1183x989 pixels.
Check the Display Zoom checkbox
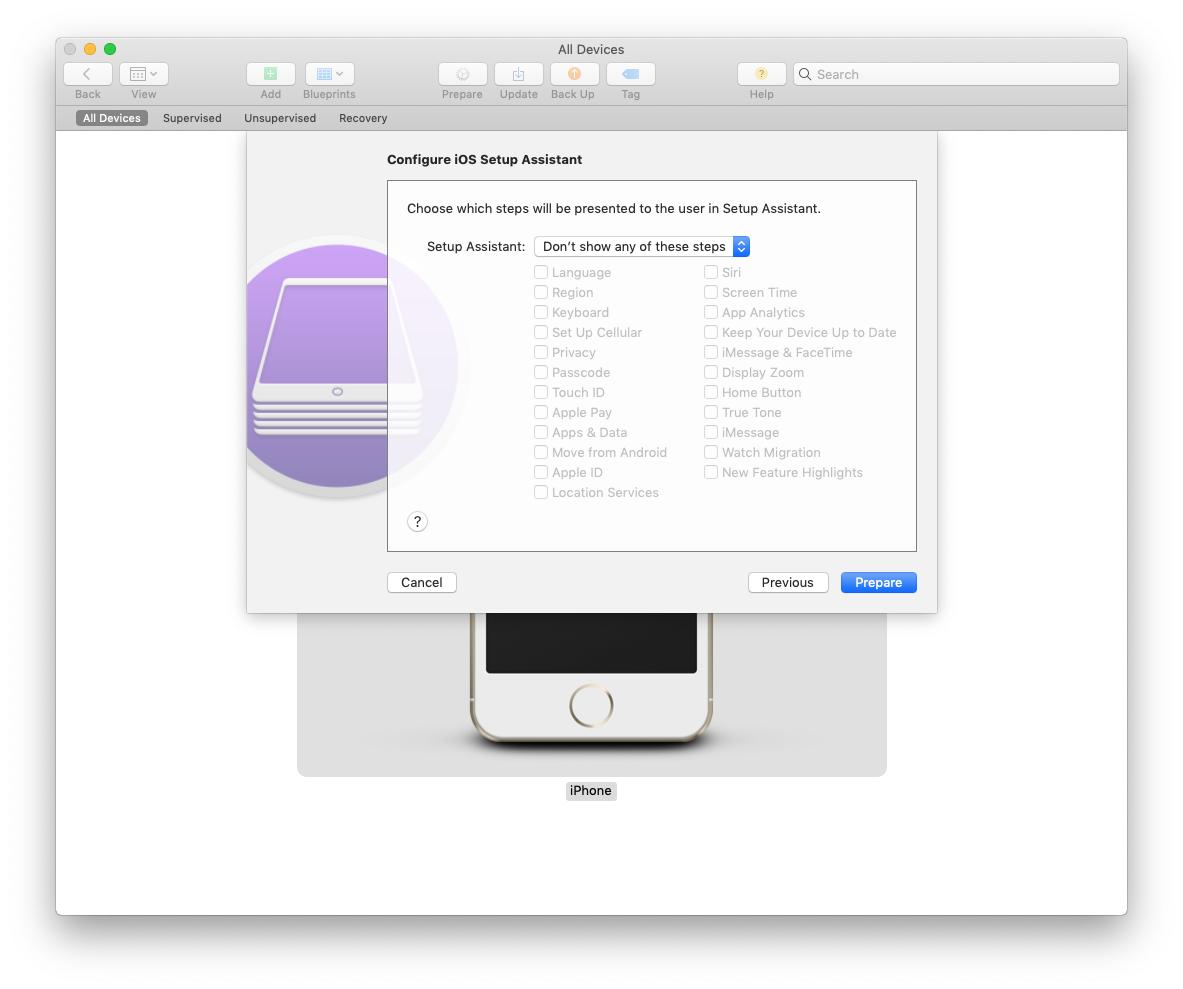coord(711,372)
